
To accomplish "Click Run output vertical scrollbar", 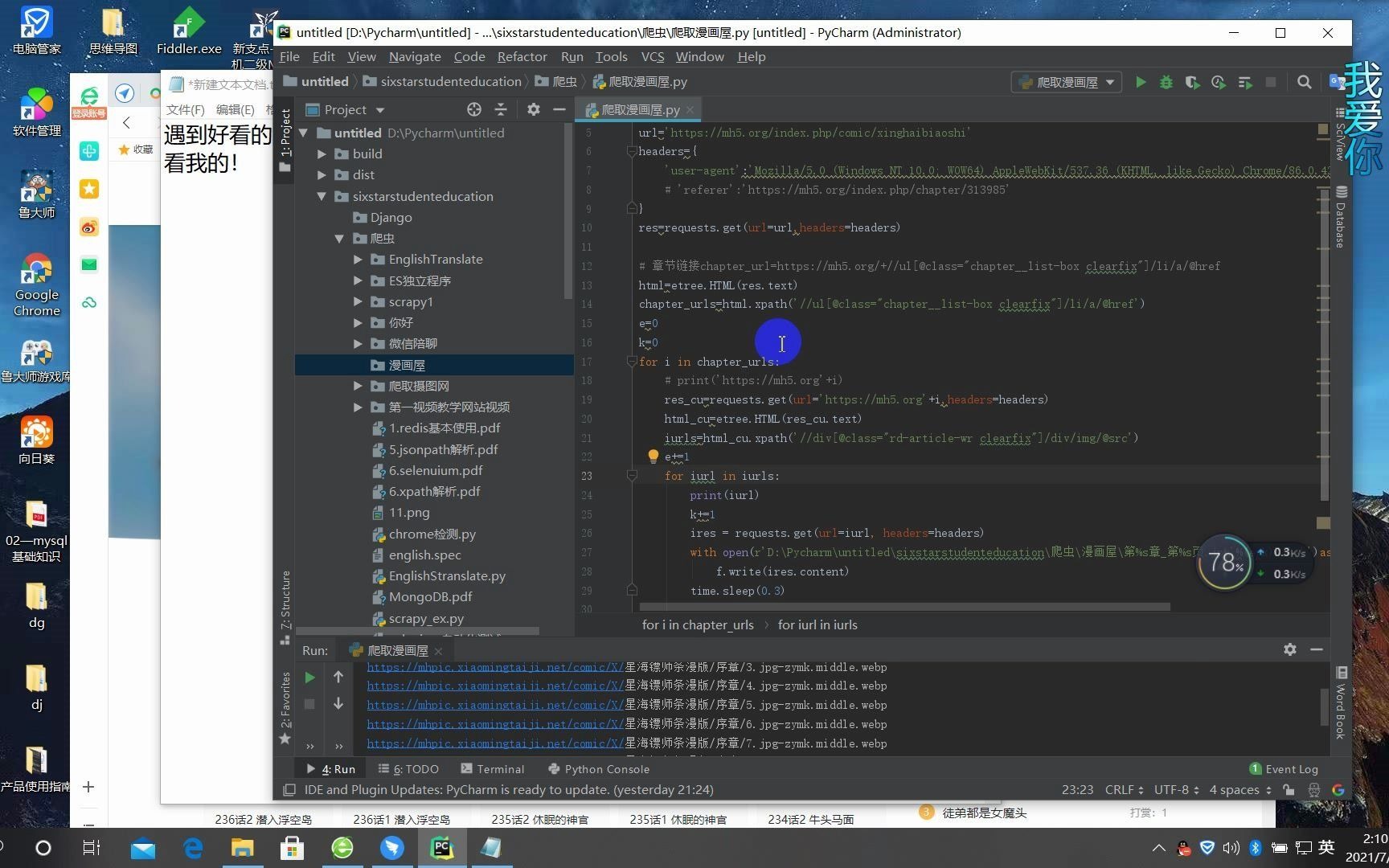I will coord(1324,707).
